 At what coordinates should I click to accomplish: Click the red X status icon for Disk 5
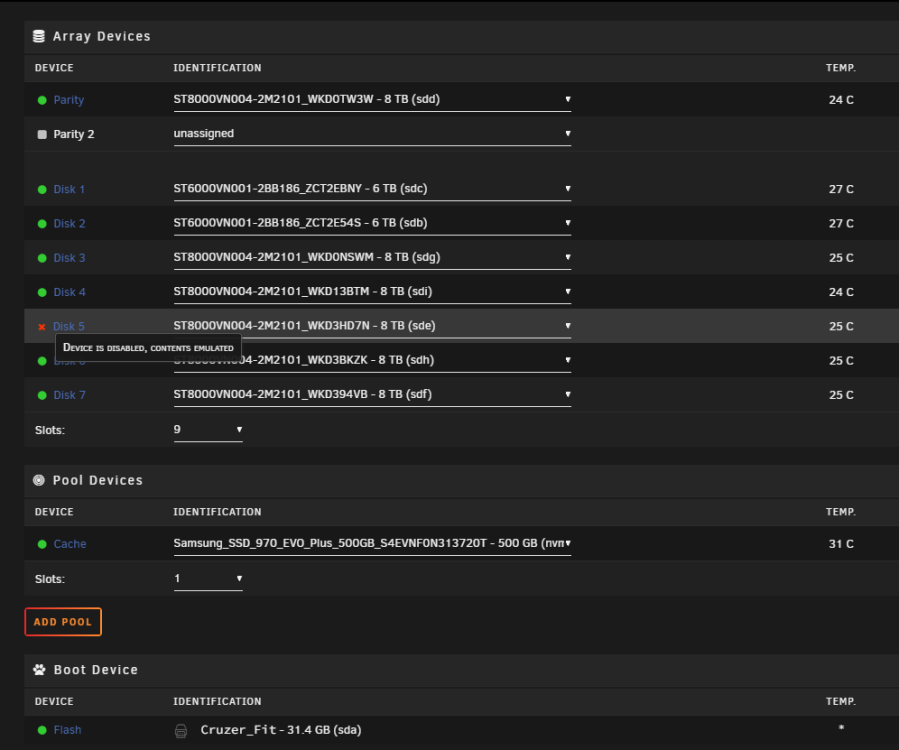point(41,327)
